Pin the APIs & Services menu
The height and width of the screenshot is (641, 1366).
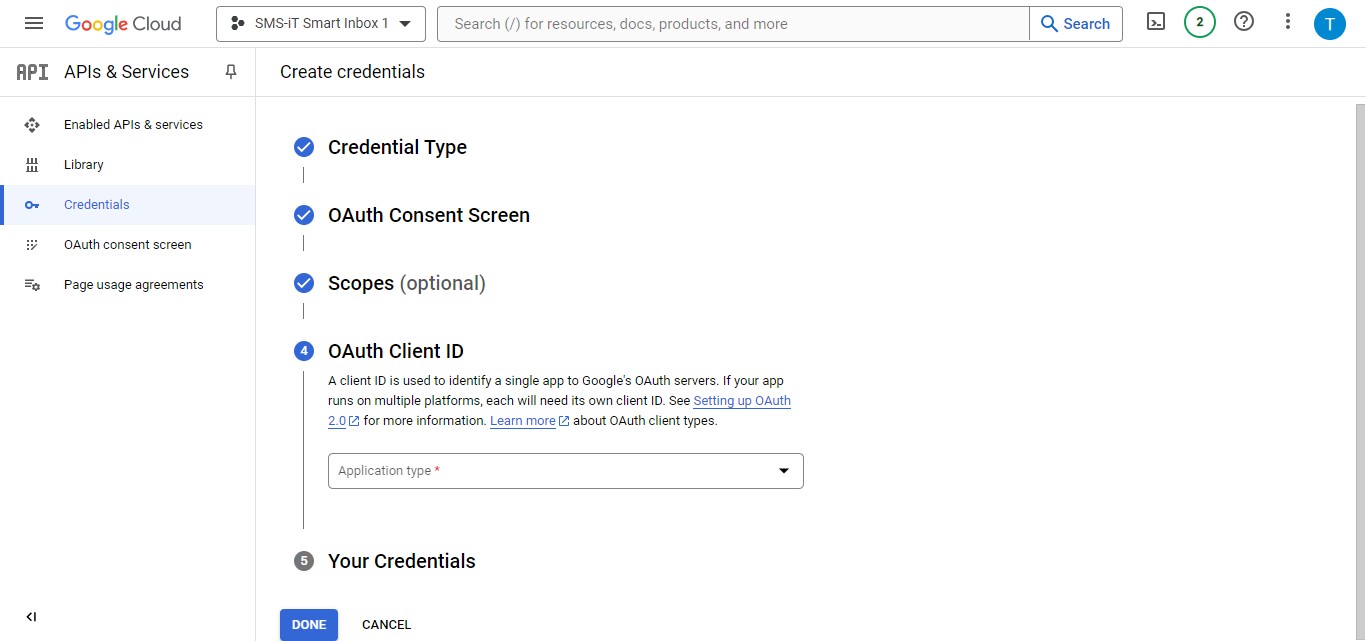click(231, 72)
